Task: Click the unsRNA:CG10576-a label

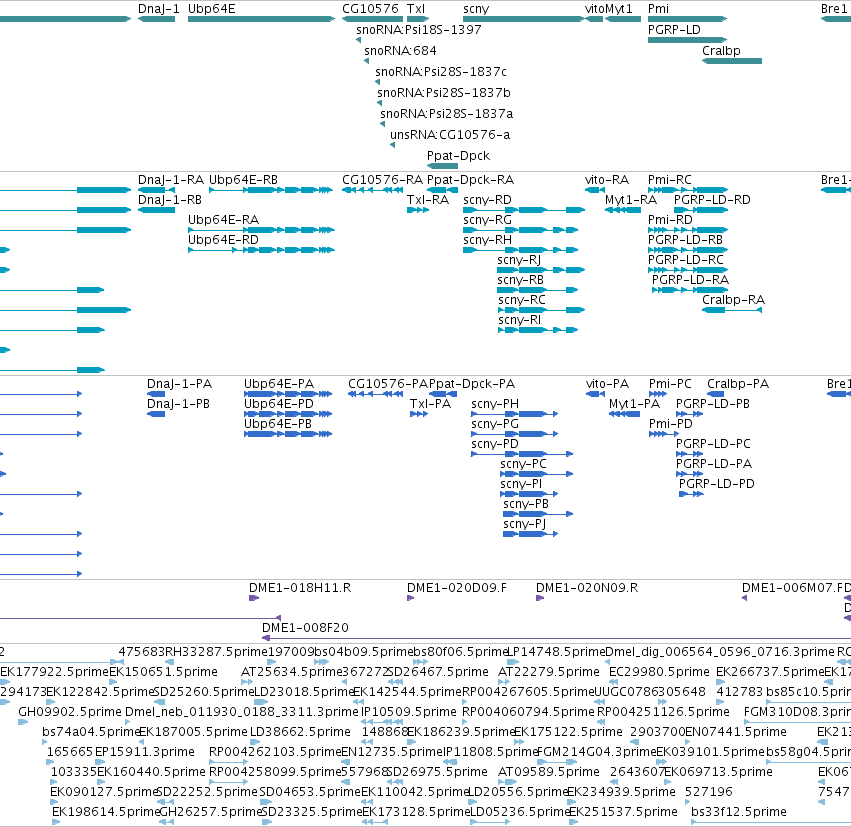Action: [x=450, y=135]
